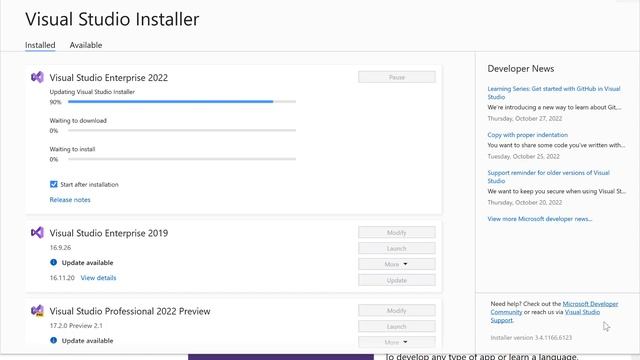Open Support reminder for older versions article
This screenshot has width=640, height=360.
coord(549,177)
